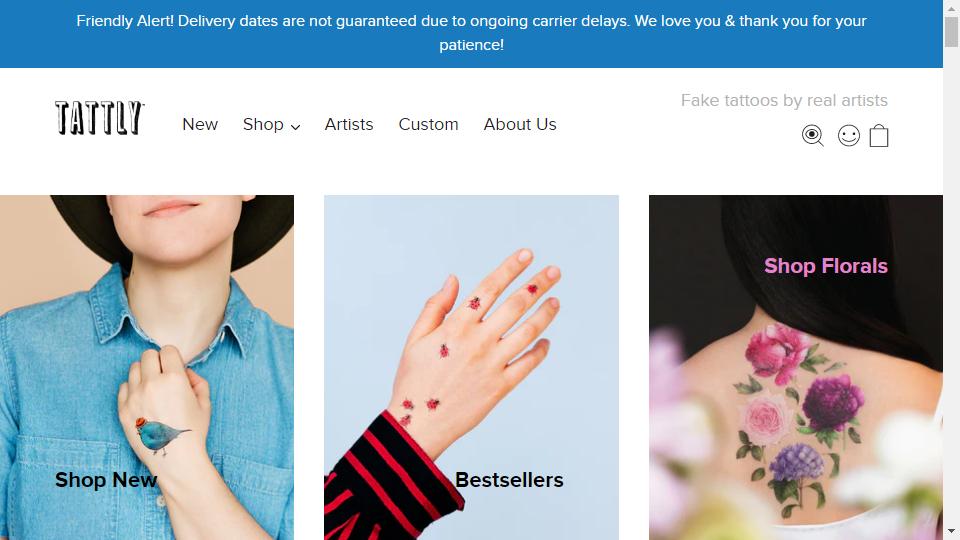Open the ladybug hand tattoo image
Viewport: 960px width, 540px height.
click(471, 367)
